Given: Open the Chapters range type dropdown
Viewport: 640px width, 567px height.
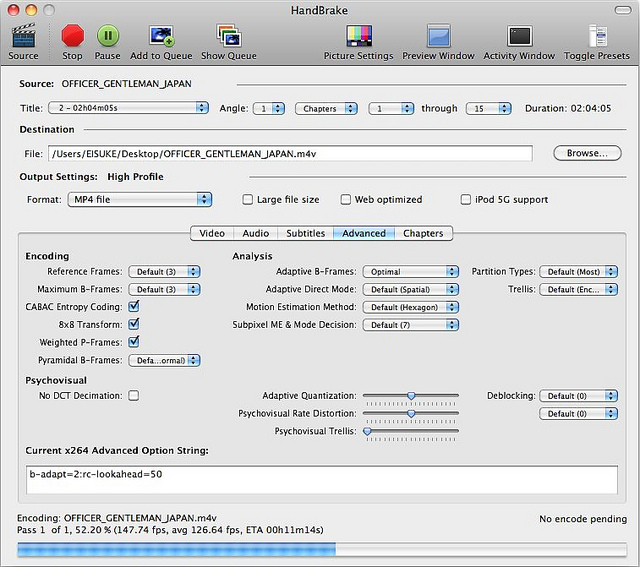Looking at the screenshot, I should (x=326, y=109).
